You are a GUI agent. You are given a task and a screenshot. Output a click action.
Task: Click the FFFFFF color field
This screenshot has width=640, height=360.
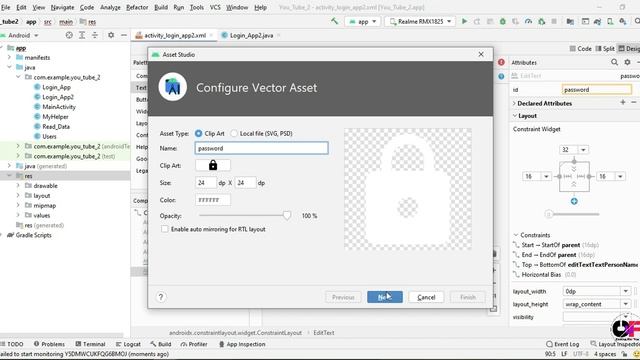[213, 200]
